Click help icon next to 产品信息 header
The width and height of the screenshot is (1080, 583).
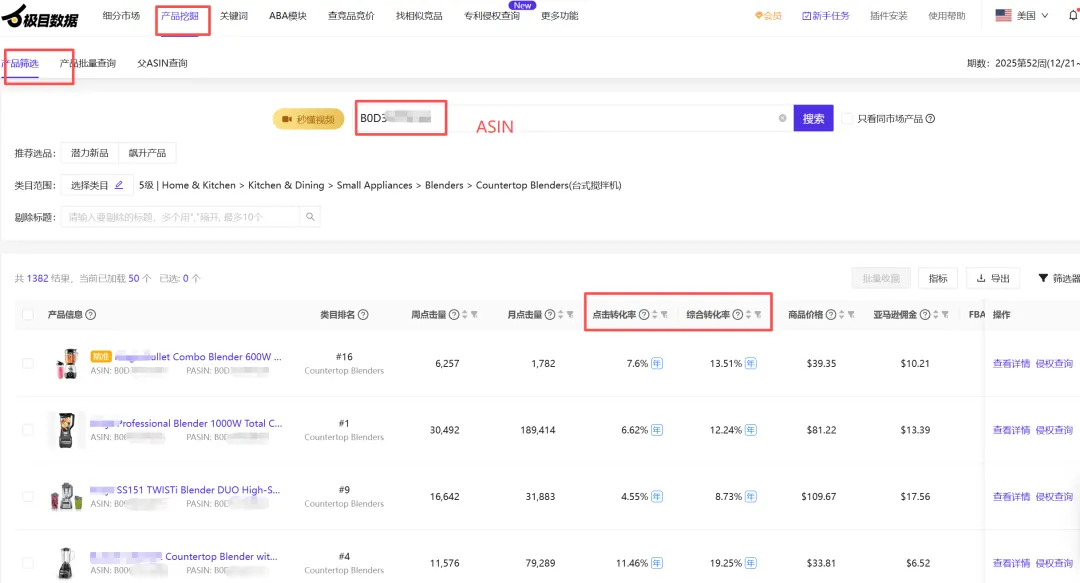(91, 315)
